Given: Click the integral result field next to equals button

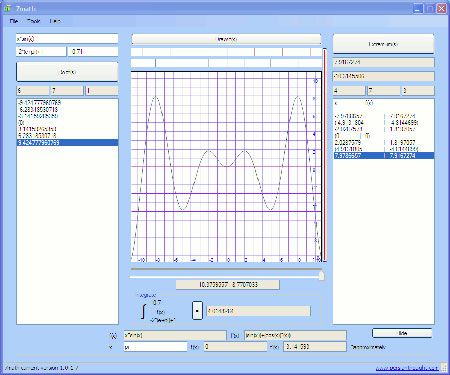Looking at the screenshot, I should [x=258, y=311].
